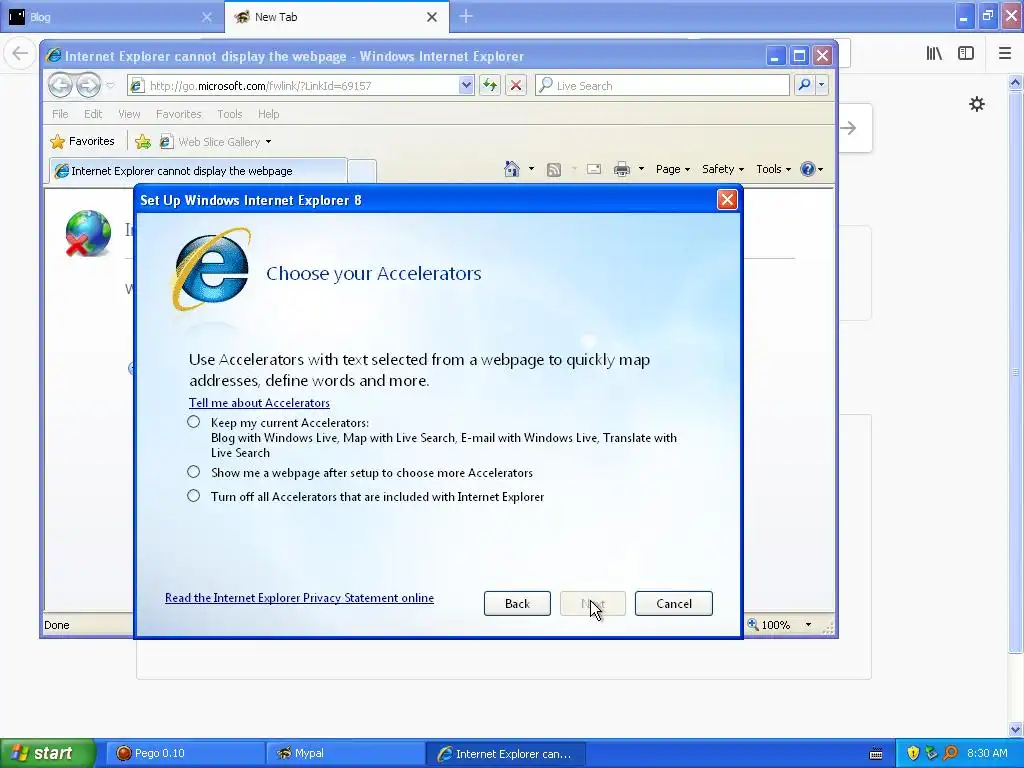Open Mypal library icon

(x=934, y=54)
